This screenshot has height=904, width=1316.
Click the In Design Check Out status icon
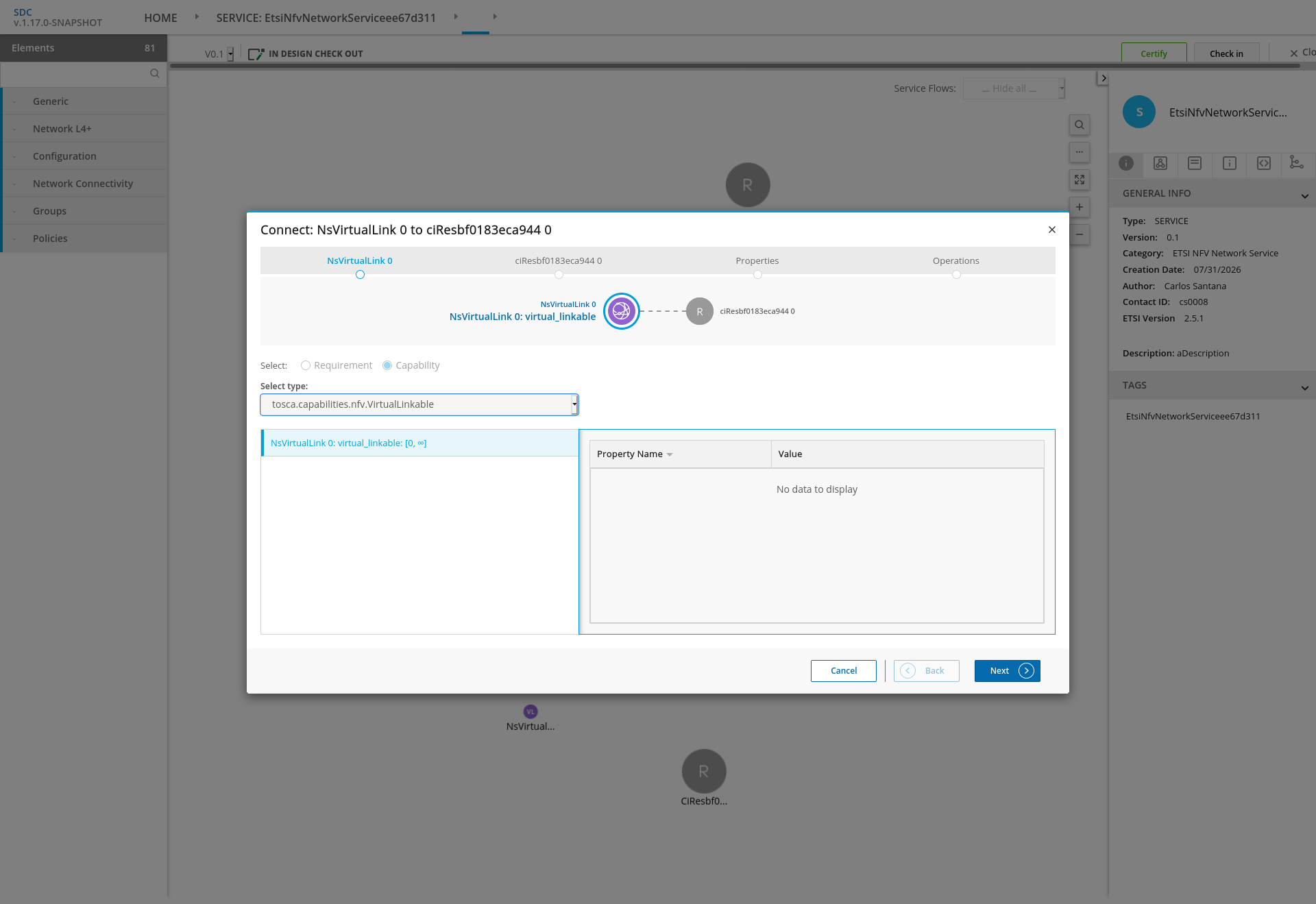(x=256, y=53)
